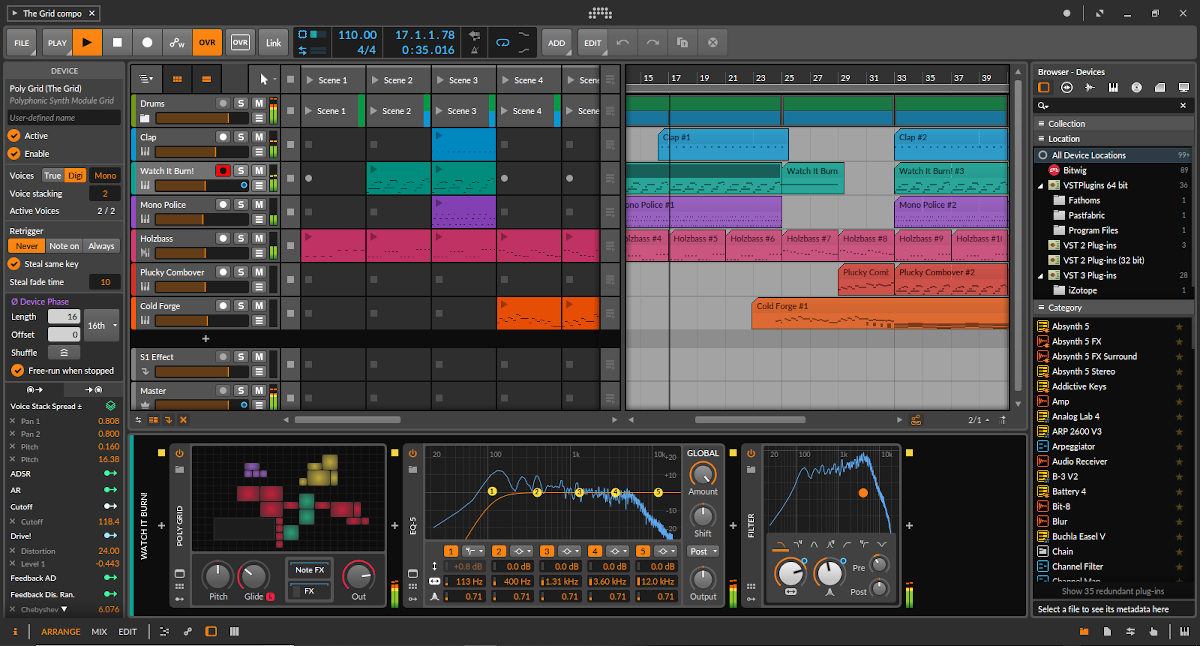This screenshot has height=646, width=1200.
Task: Toggle the outlined launcher OVR button
Action: [x=241, y=43]
